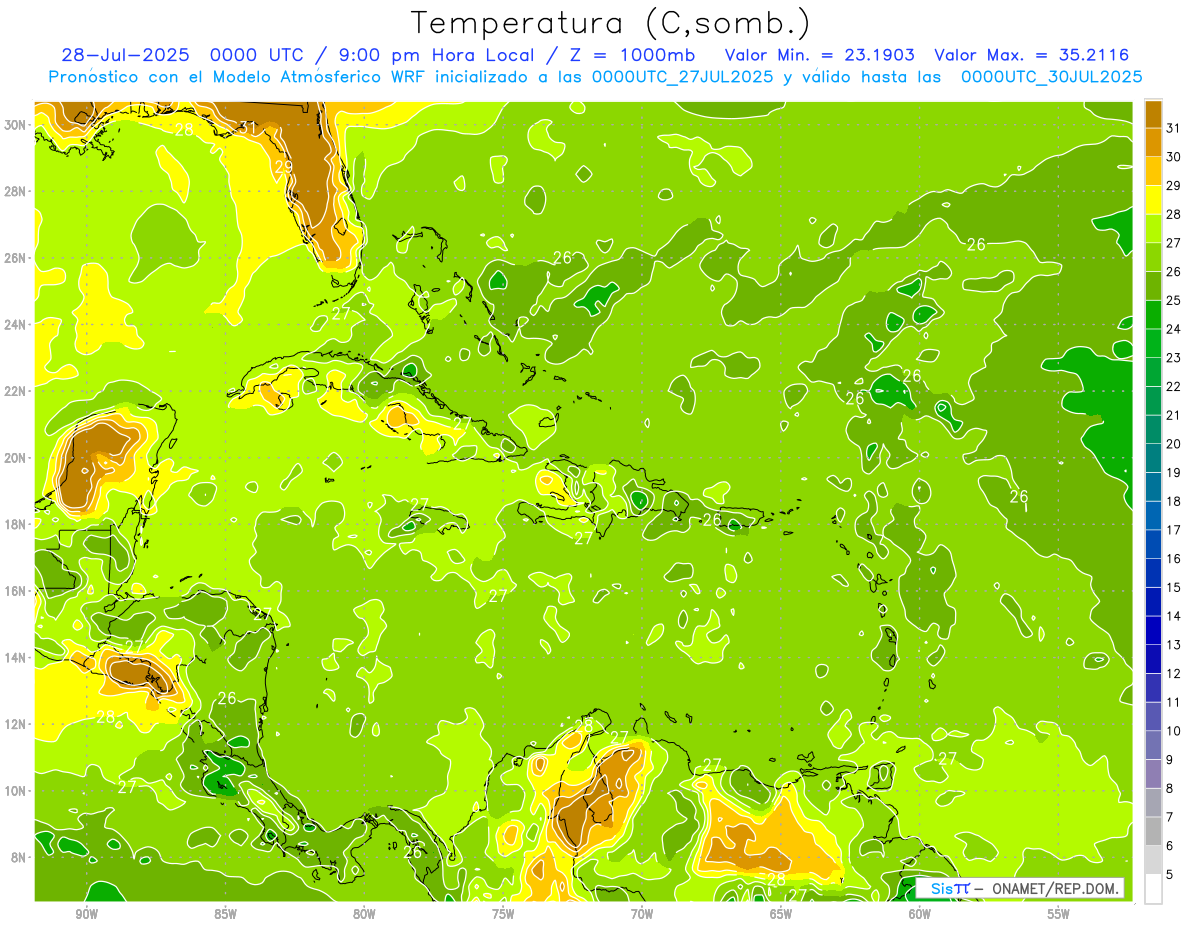Click legend scale value 13

tap(1174, 645)
